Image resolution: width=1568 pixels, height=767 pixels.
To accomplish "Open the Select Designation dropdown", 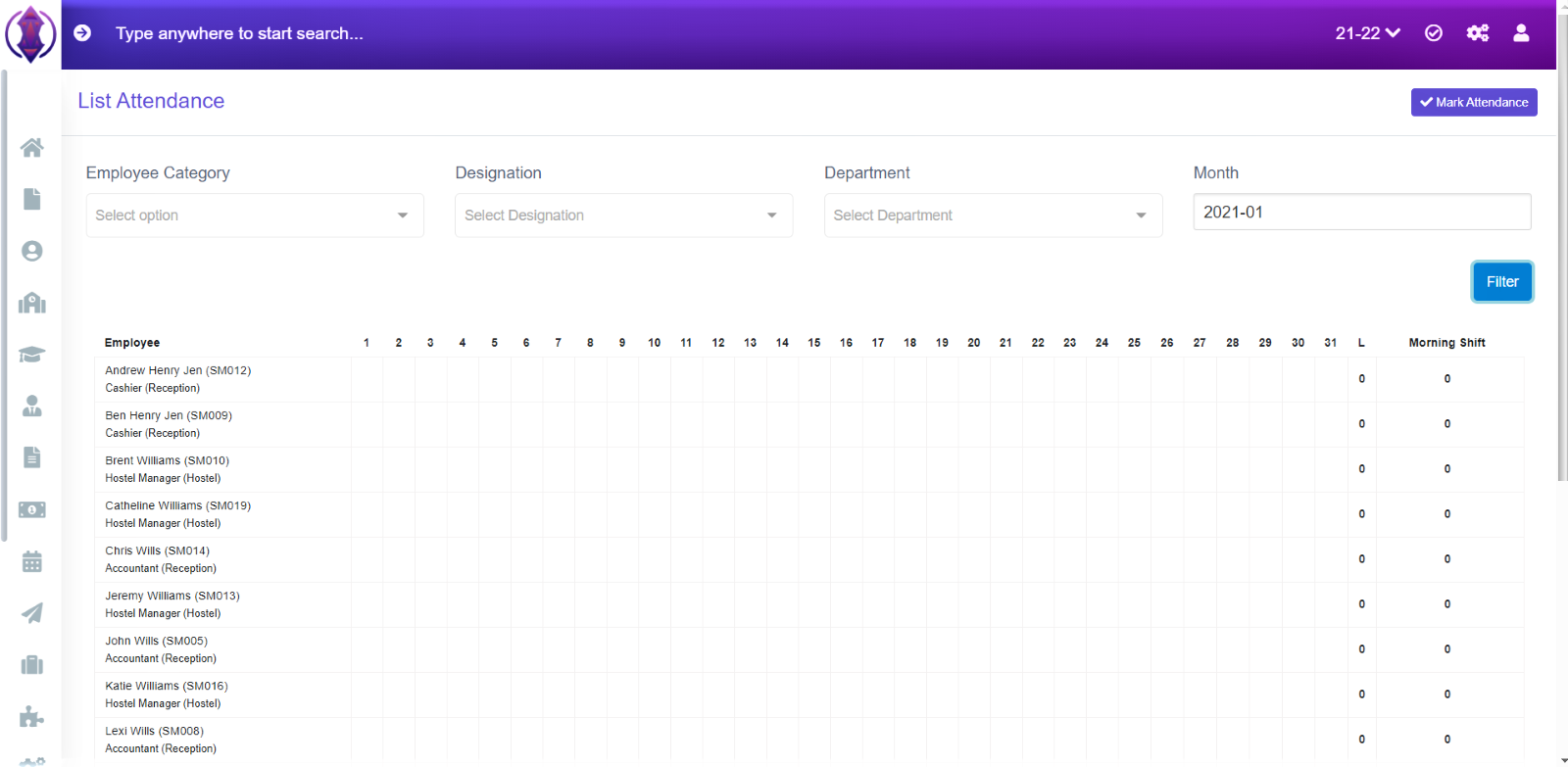I will point(623,216).
